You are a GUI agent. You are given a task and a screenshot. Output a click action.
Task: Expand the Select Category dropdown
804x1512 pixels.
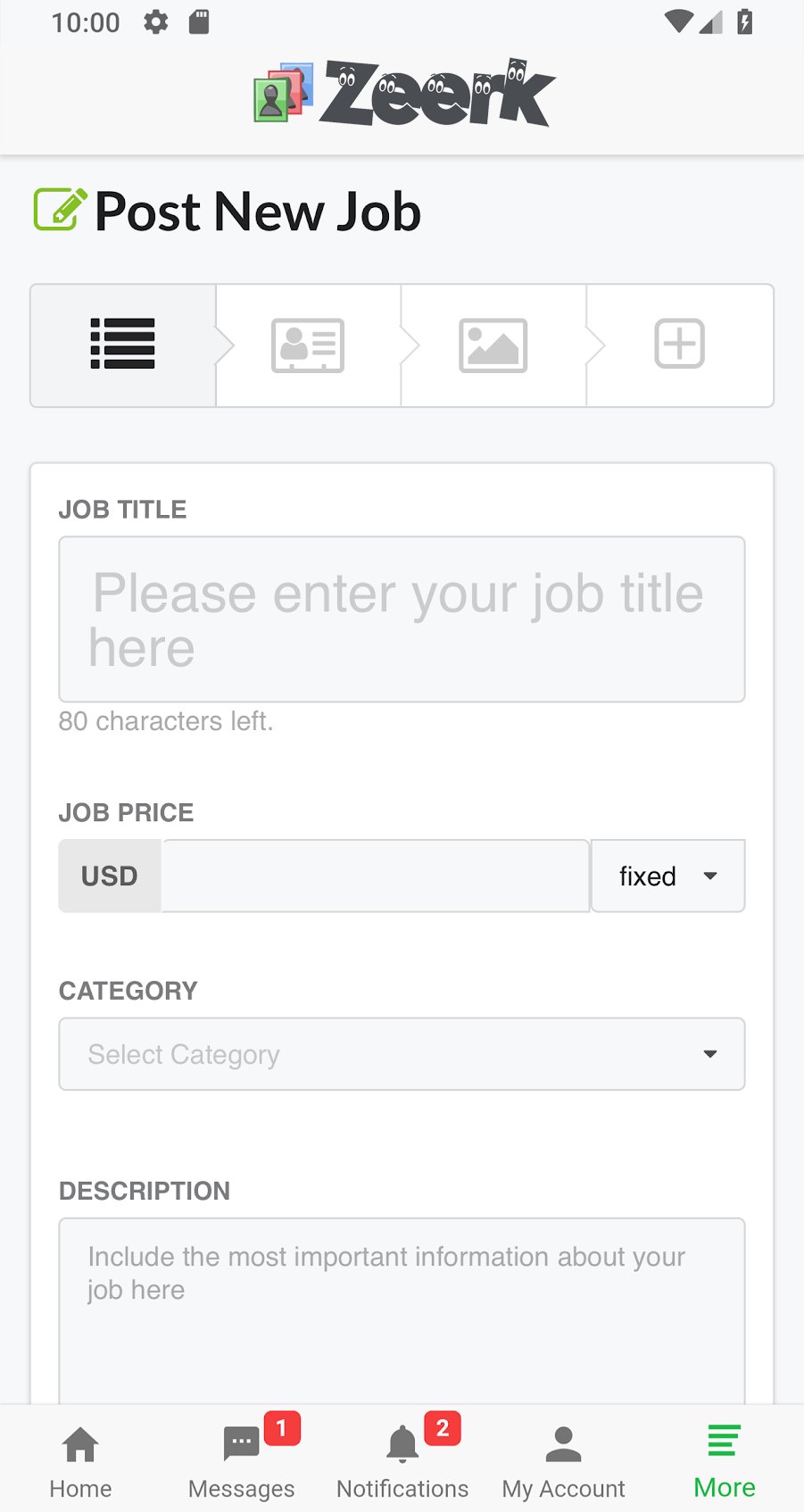[x=402, y=1054]
